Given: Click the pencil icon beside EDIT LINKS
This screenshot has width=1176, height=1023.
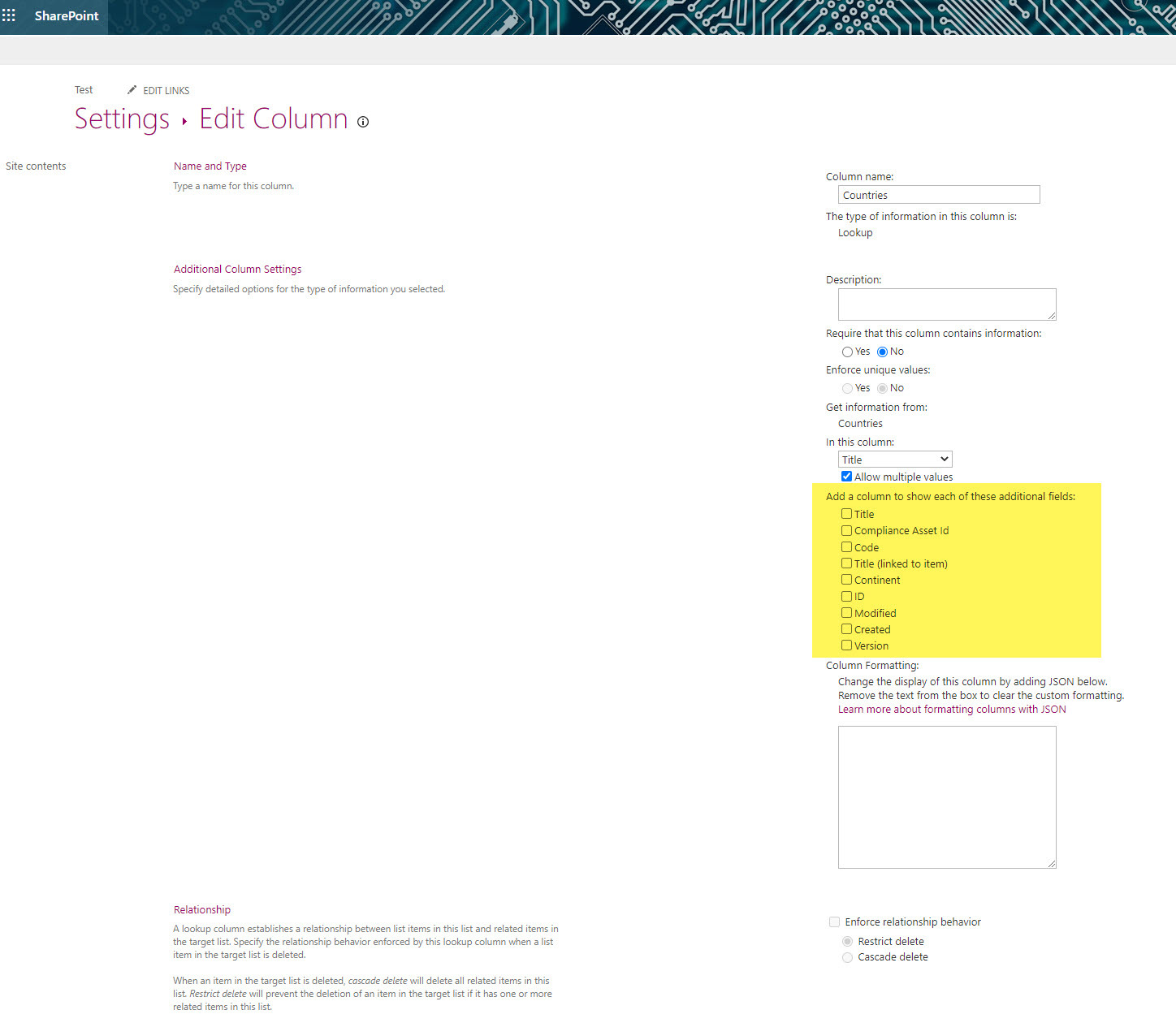Looking at the screenshot, I should 132,90.
